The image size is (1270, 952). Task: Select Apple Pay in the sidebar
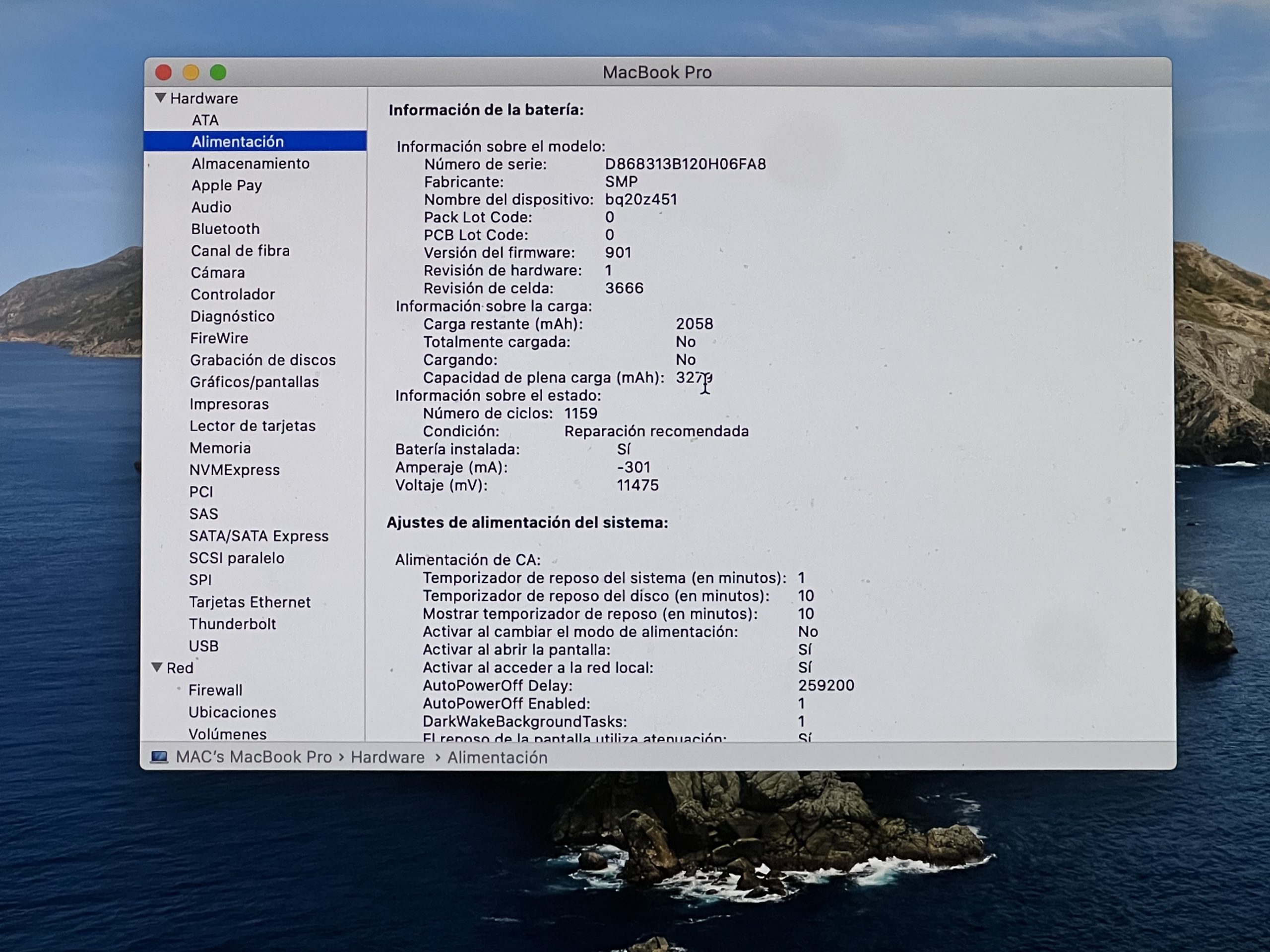pos(226,185)
